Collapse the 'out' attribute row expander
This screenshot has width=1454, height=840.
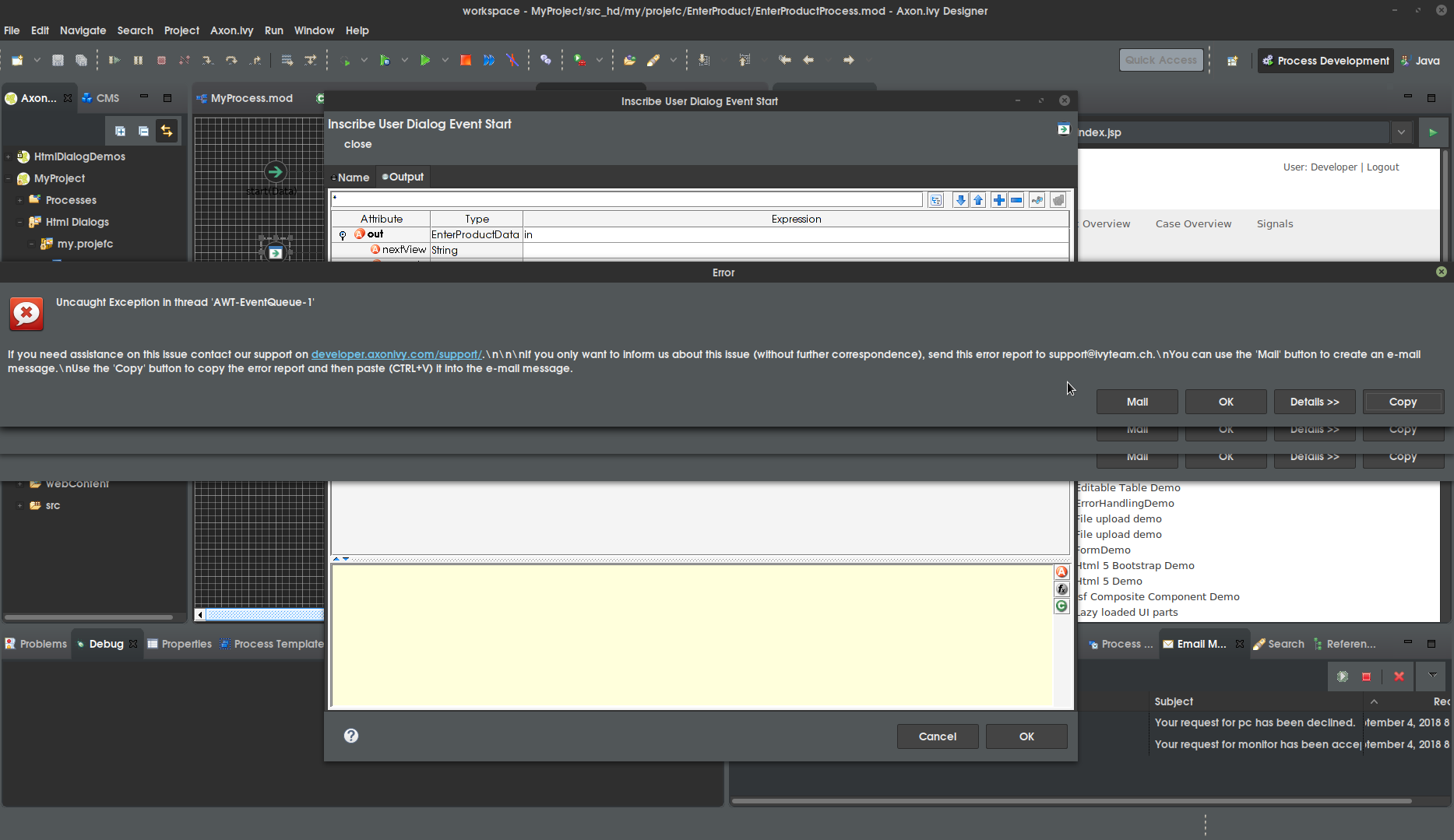pos(343,234)
